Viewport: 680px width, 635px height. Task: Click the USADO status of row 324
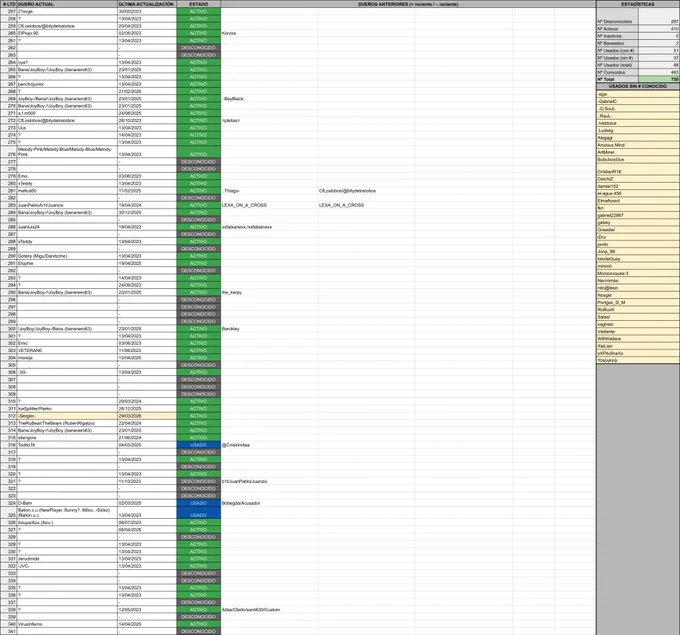pyautogui.click(x=199, y=503)
